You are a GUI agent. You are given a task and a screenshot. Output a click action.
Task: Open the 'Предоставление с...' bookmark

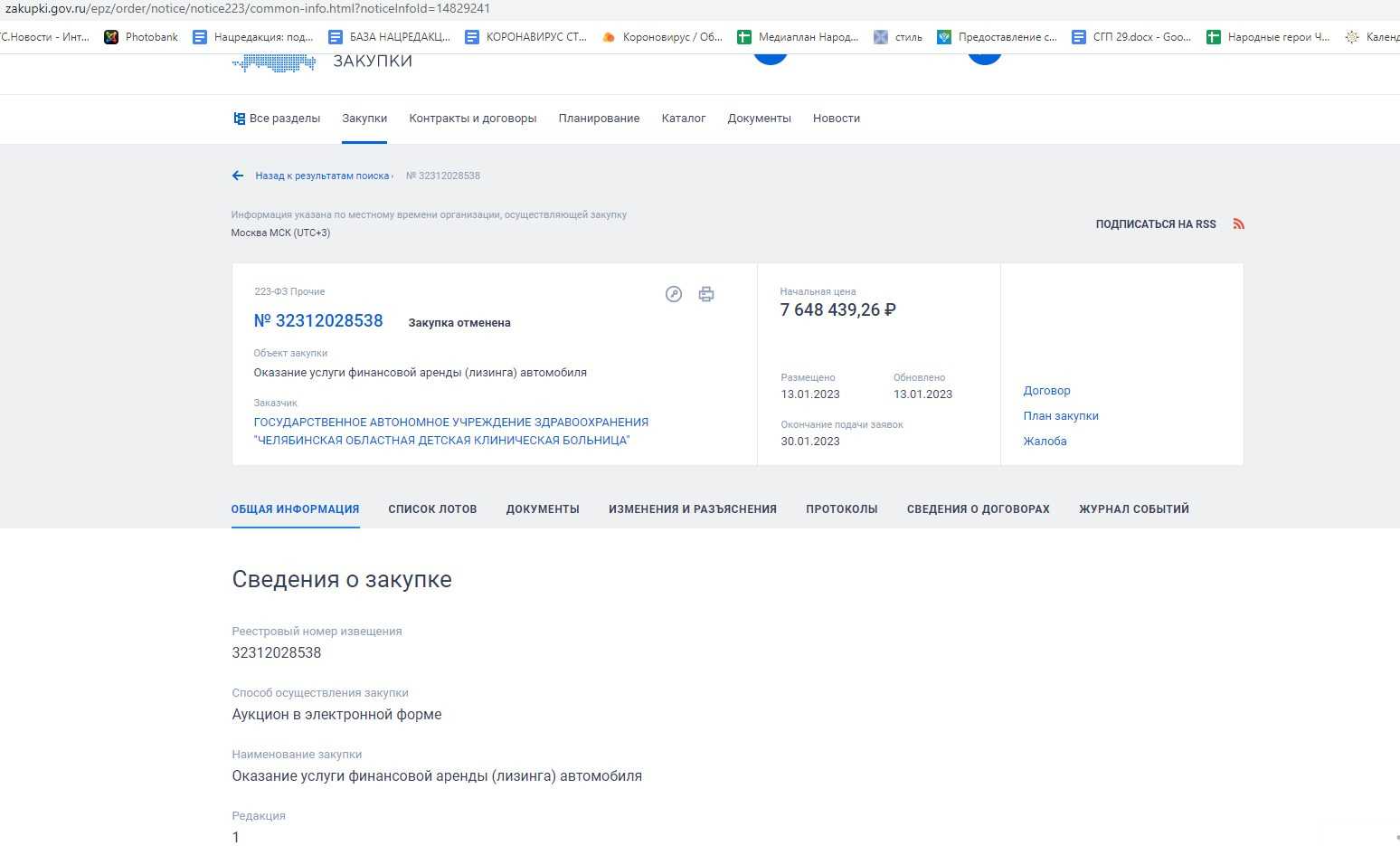[997, 37]
